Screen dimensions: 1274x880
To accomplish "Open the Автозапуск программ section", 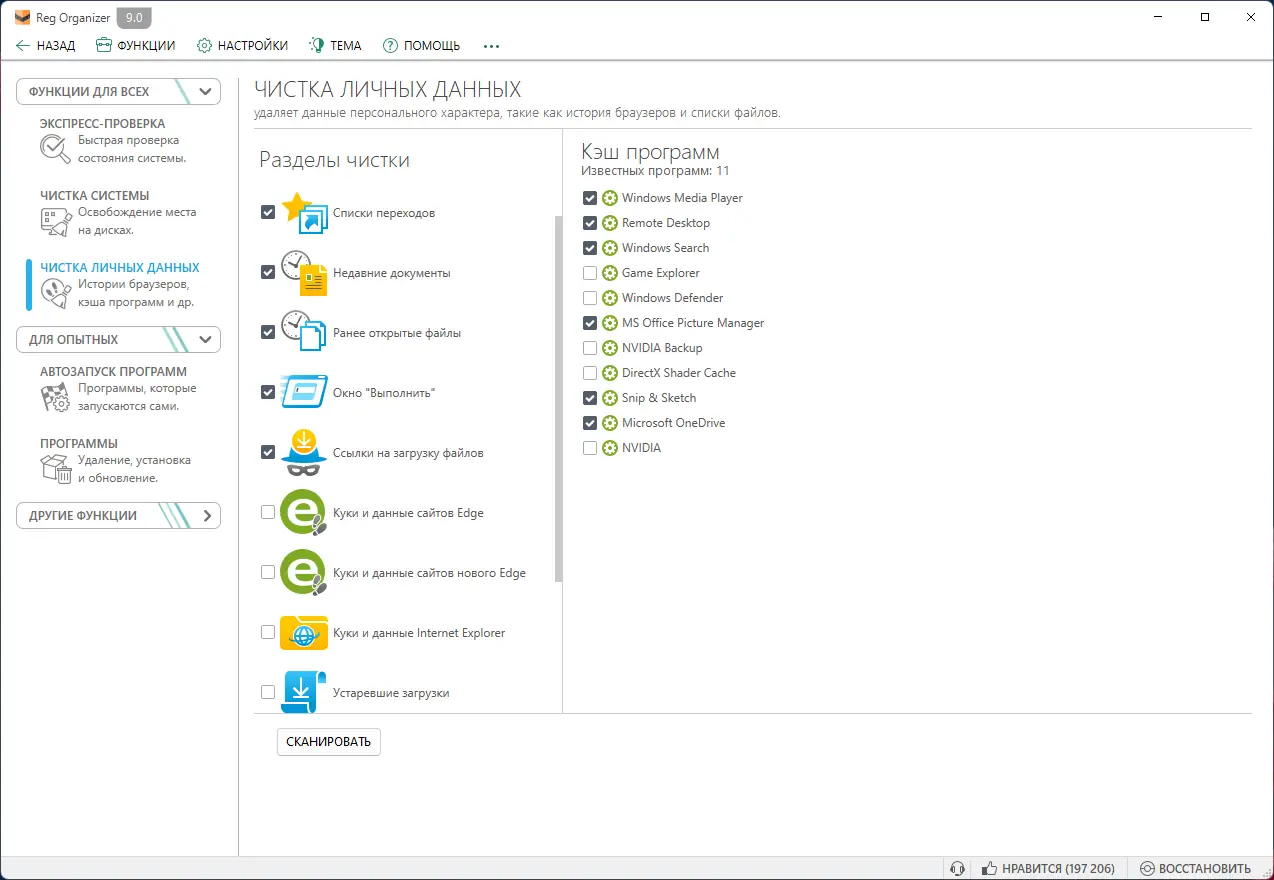I will [118, 388].
